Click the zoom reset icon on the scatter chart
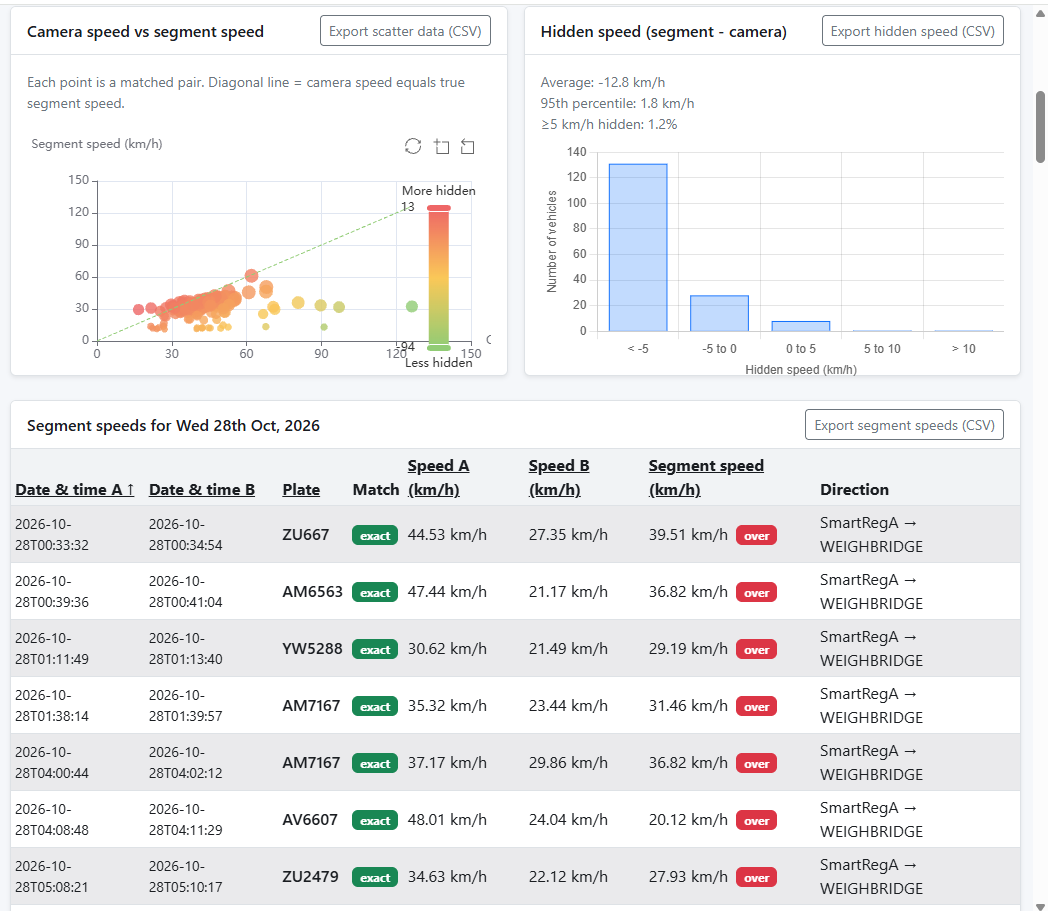This screenshot has width=1048, height=911. point(468,146)
